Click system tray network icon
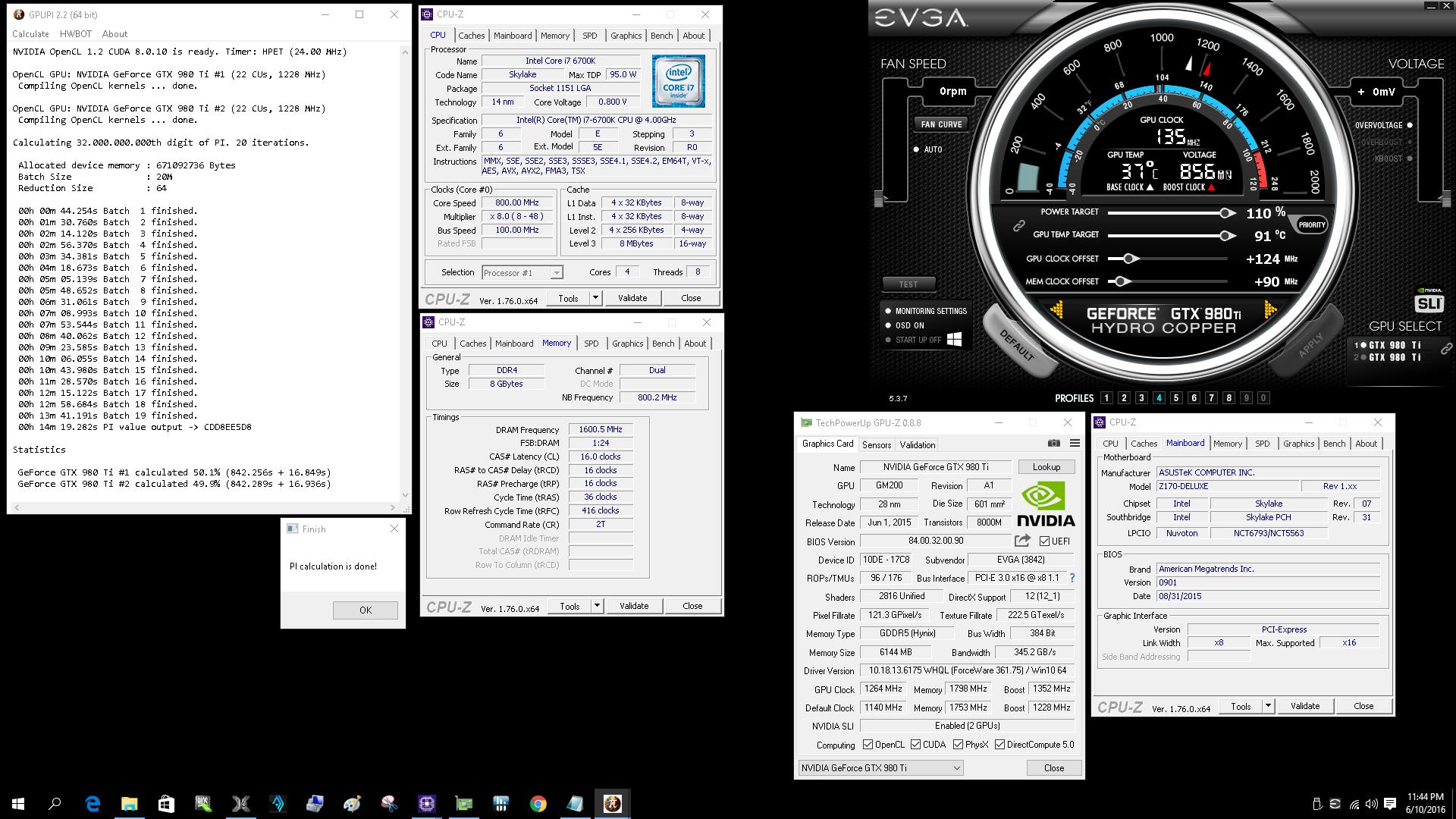Screen dimensions: 1456x819 [x=1354, y=804]
